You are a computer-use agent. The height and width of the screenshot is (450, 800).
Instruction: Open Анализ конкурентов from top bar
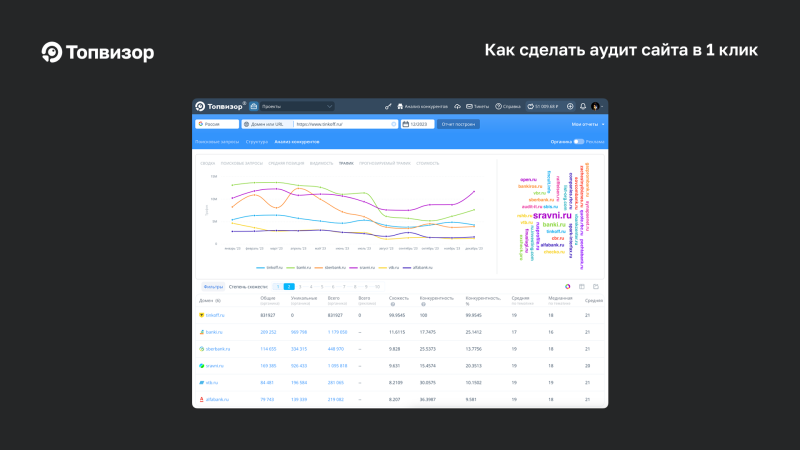[422, 106]
